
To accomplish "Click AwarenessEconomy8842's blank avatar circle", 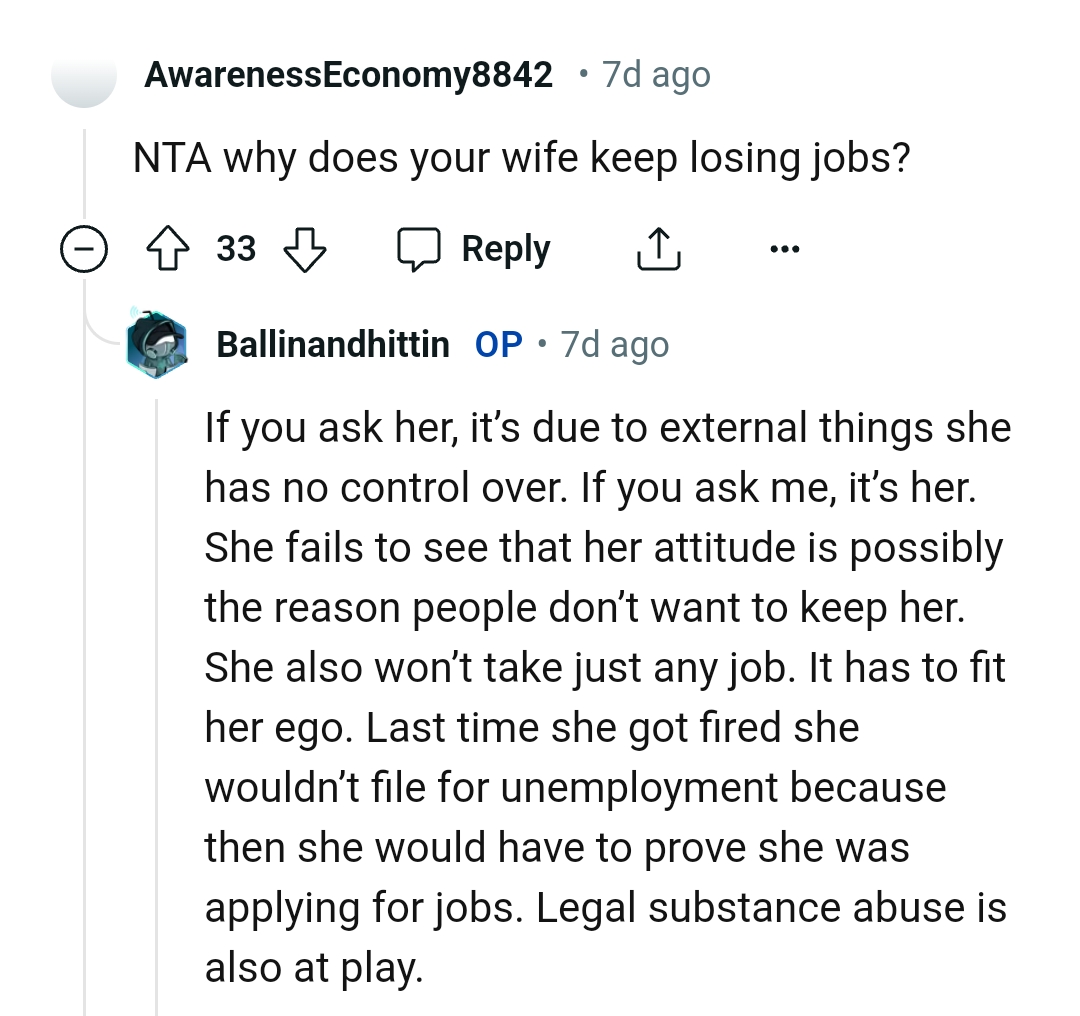I will tap(84, 78).
